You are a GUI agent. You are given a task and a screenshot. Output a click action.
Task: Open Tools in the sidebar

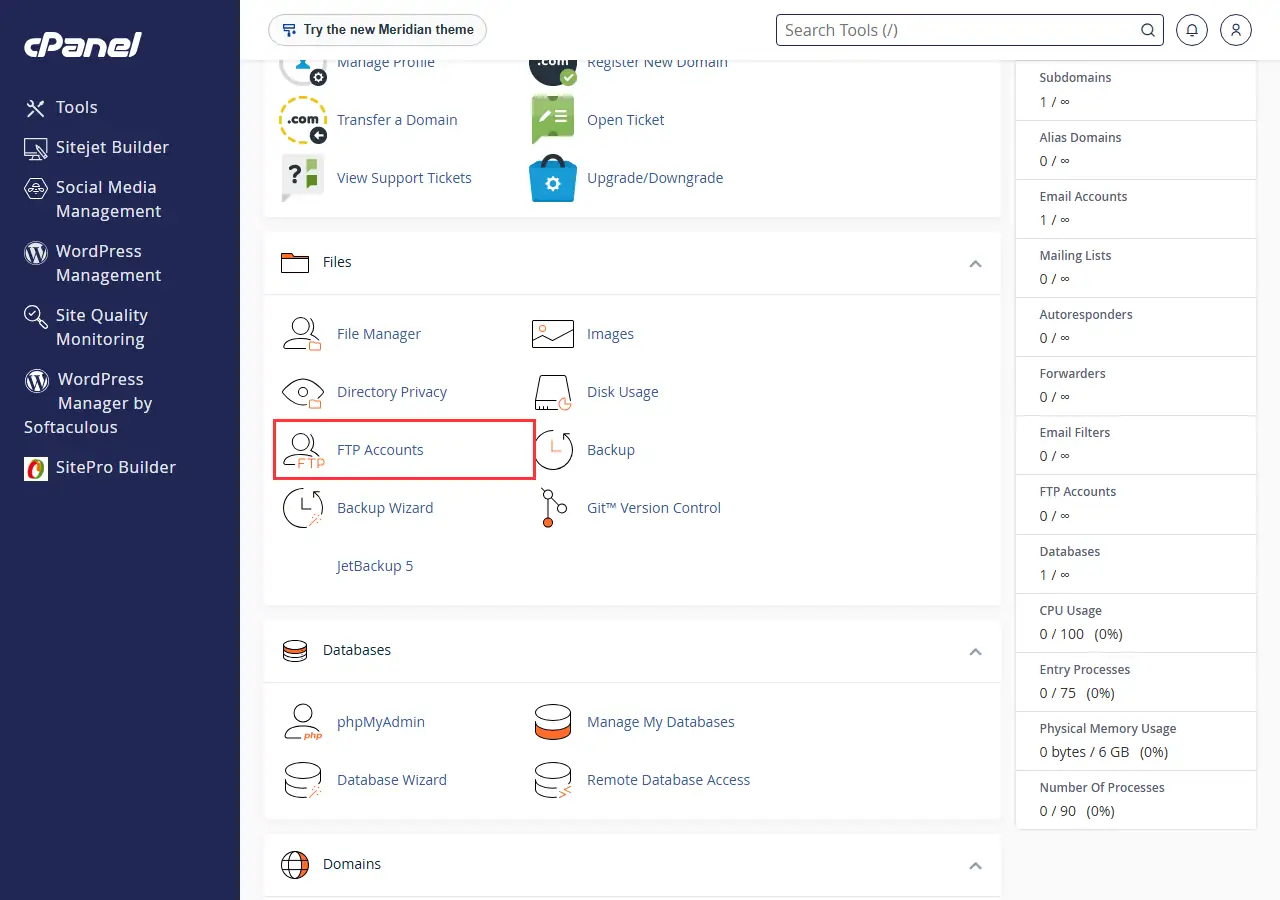[61, 107]
